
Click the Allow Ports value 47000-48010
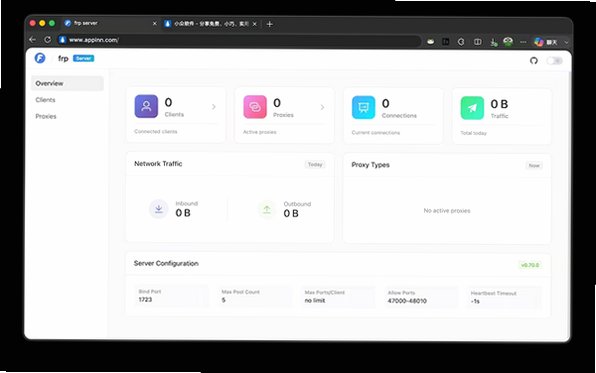pyautogui.click(x=407, y=301)
